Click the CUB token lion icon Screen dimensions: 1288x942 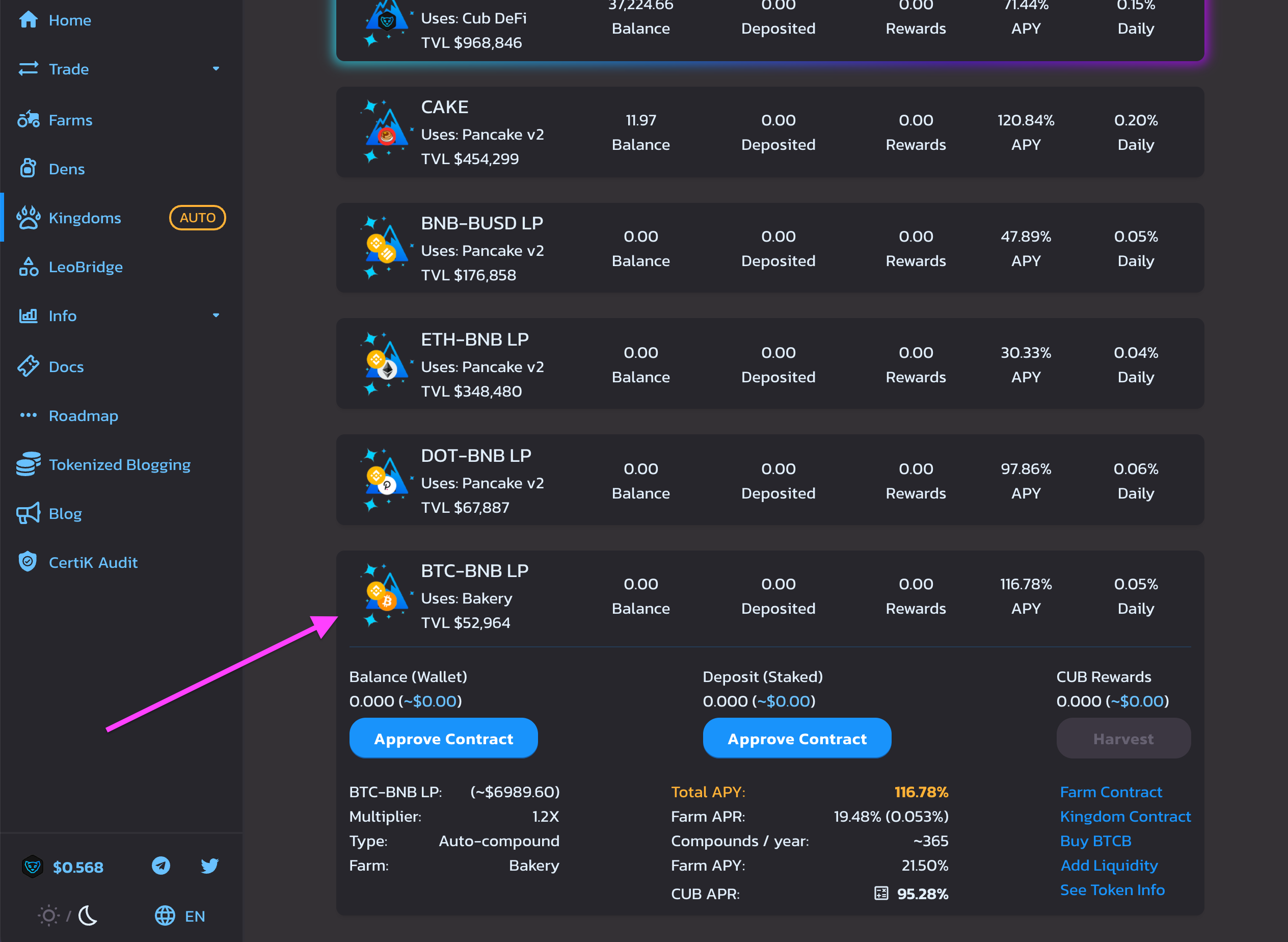(x=32, y=867)
